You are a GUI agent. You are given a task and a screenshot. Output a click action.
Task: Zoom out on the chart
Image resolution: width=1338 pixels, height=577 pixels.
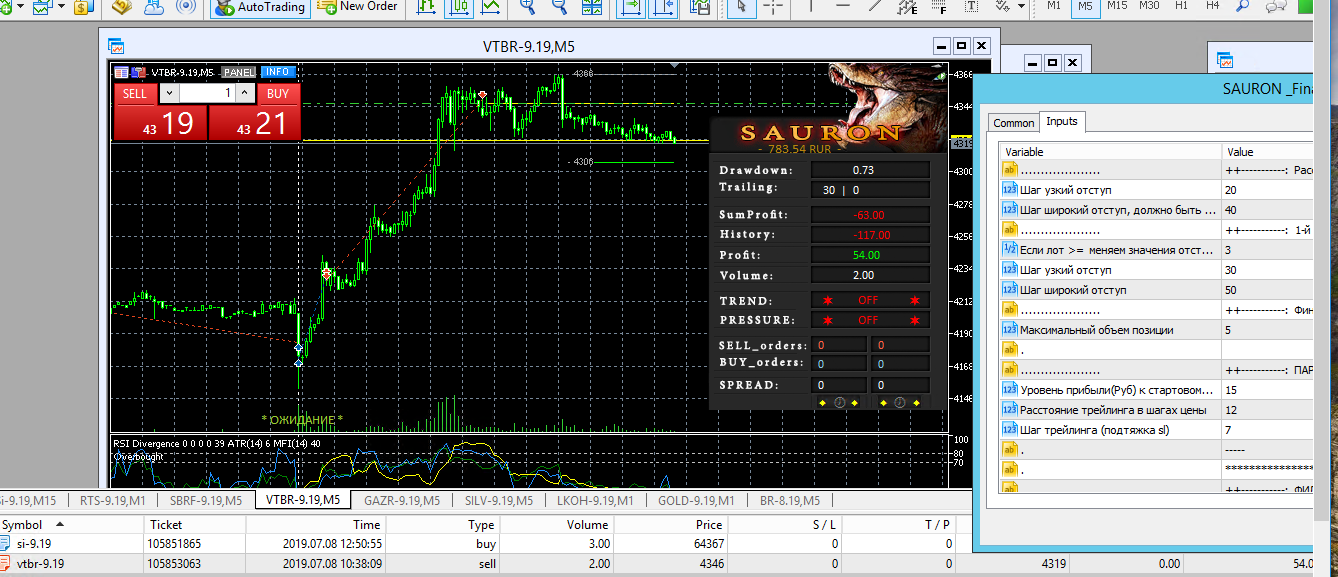point(560,7)
